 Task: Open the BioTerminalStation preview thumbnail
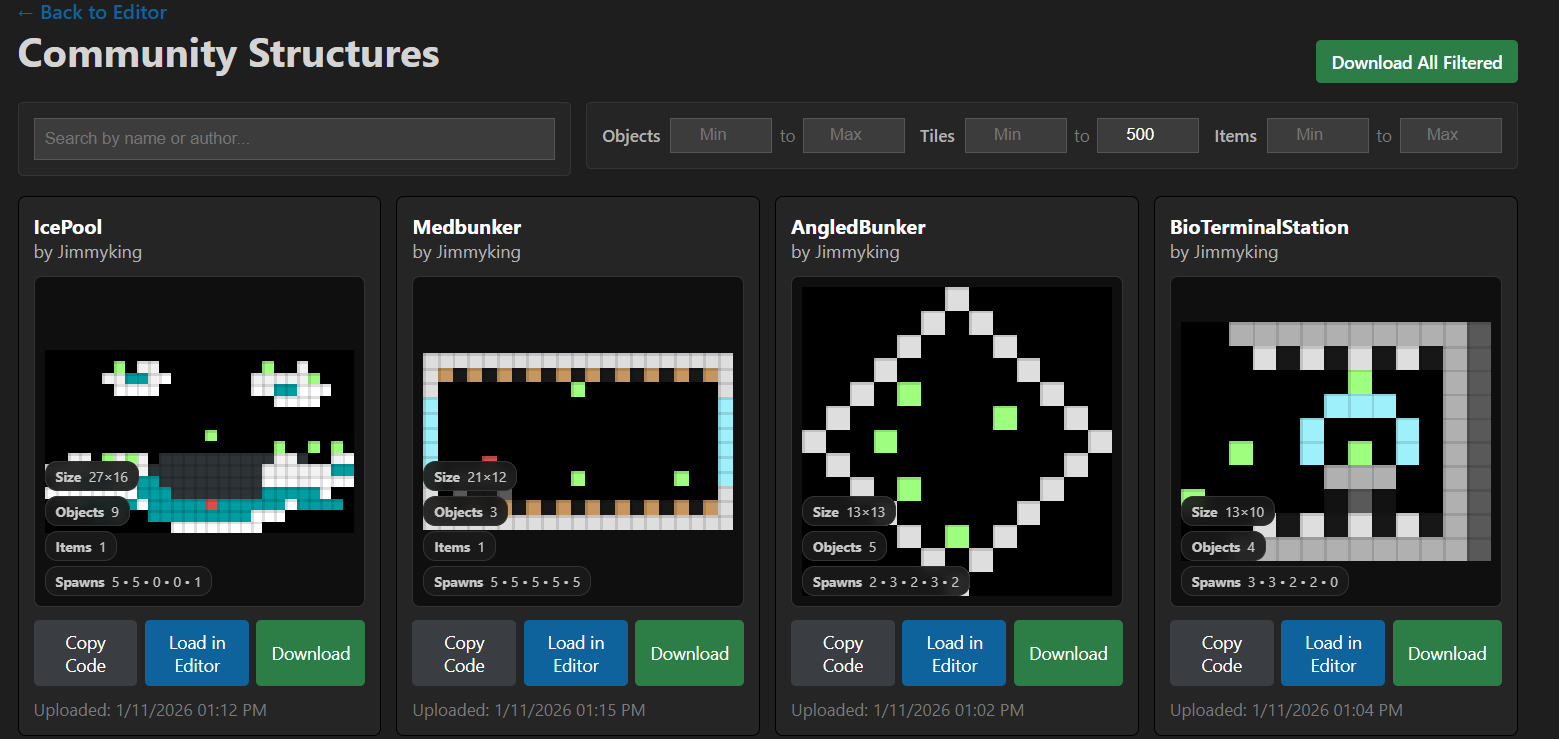click(x=1336, y=441)
